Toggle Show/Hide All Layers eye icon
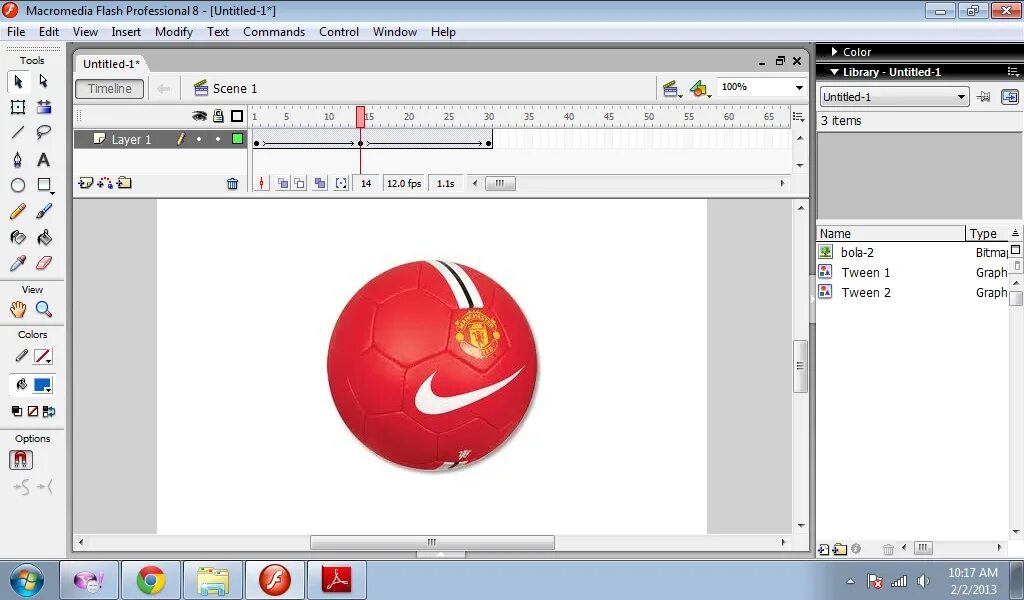Viewport: 1024px width, 600px height. [x=199, y=116]
